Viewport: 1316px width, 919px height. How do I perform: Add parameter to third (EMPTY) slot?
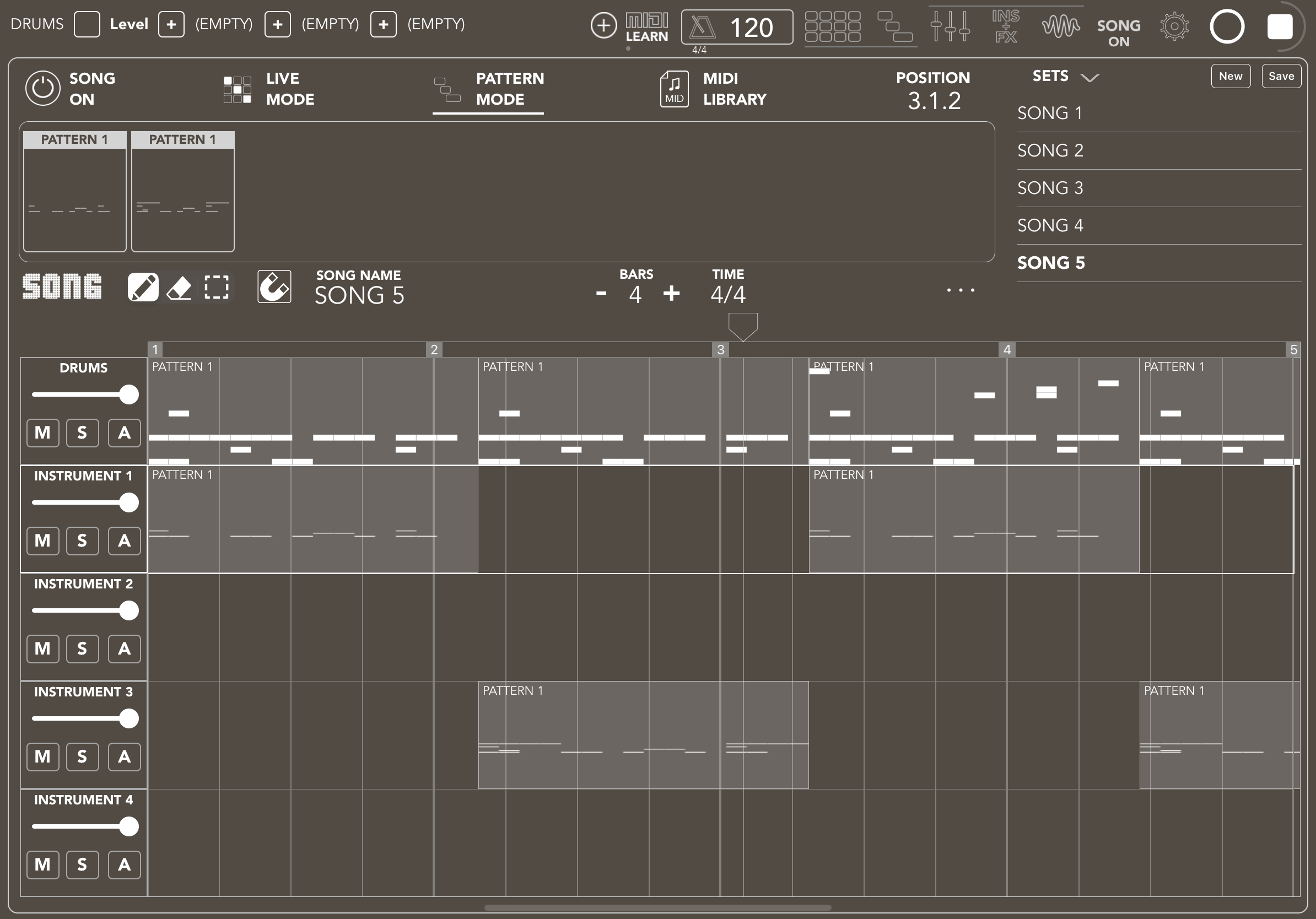(384, 25)
